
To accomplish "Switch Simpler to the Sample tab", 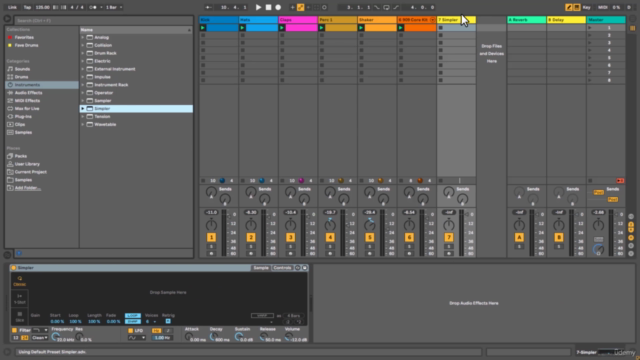I will [x=261, y=268].
